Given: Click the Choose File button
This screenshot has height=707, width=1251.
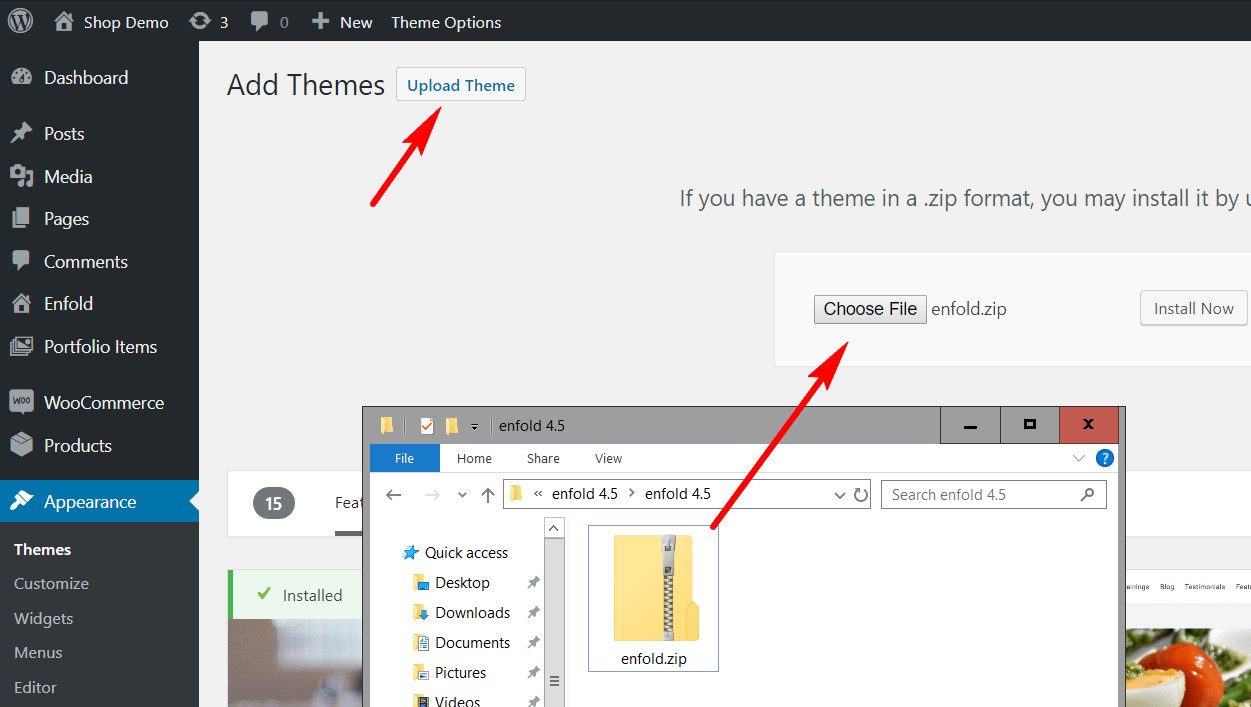Looking at the screenshot, I should click(x=870, y=309).
